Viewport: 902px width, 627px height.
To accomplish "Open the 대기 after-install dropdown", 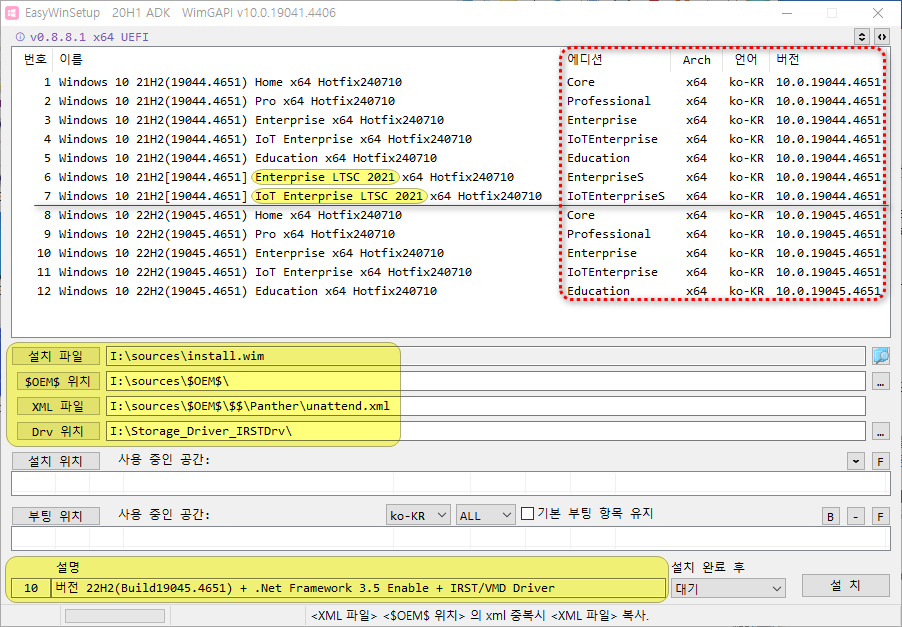I will click(728, 588).
